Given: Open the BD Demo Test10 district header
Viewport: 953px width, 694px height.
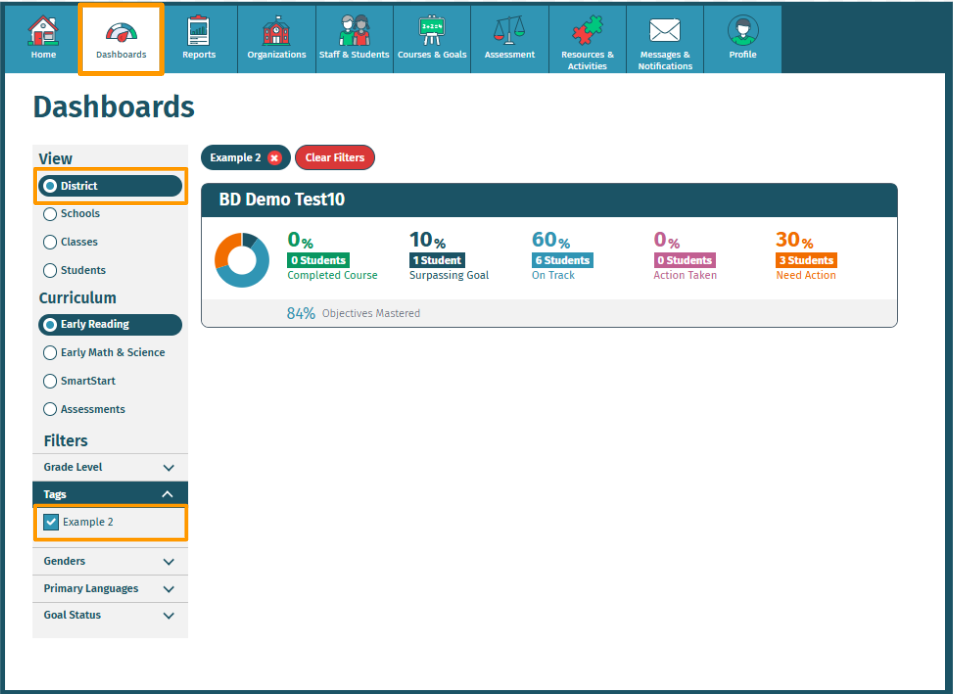Looking at the screenshot, I should pyautogui.click(x=549, y=200).
